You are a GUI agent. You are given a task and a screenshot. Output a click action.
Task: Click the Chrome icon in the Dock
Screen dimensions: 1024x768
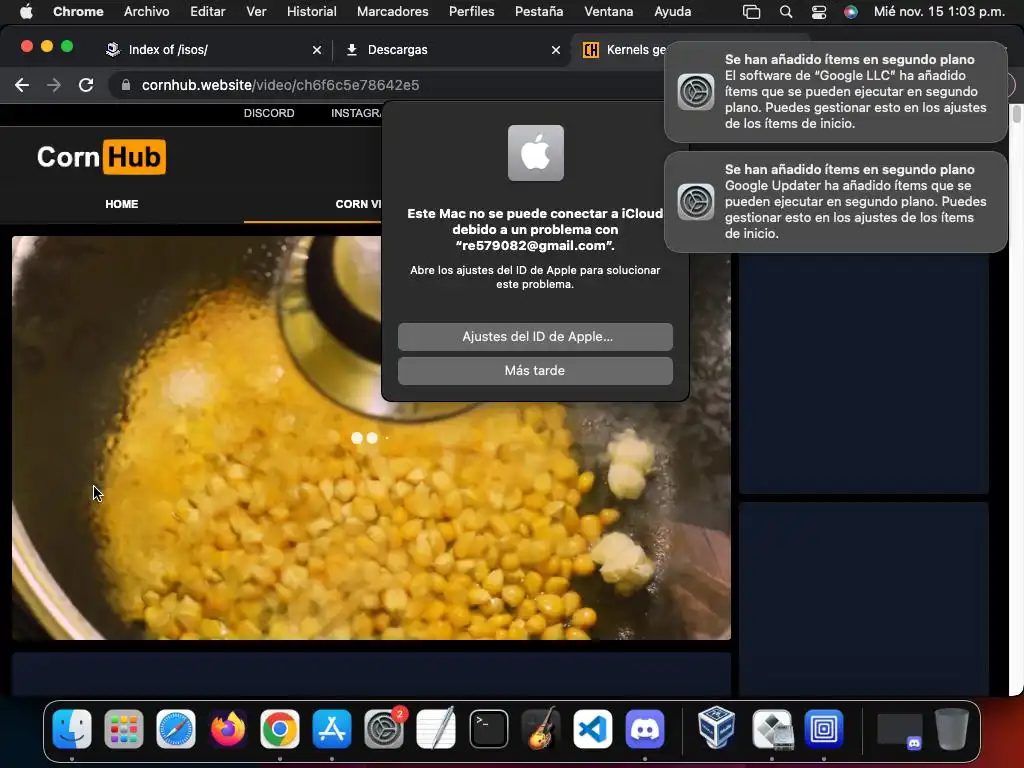point(280,729)
